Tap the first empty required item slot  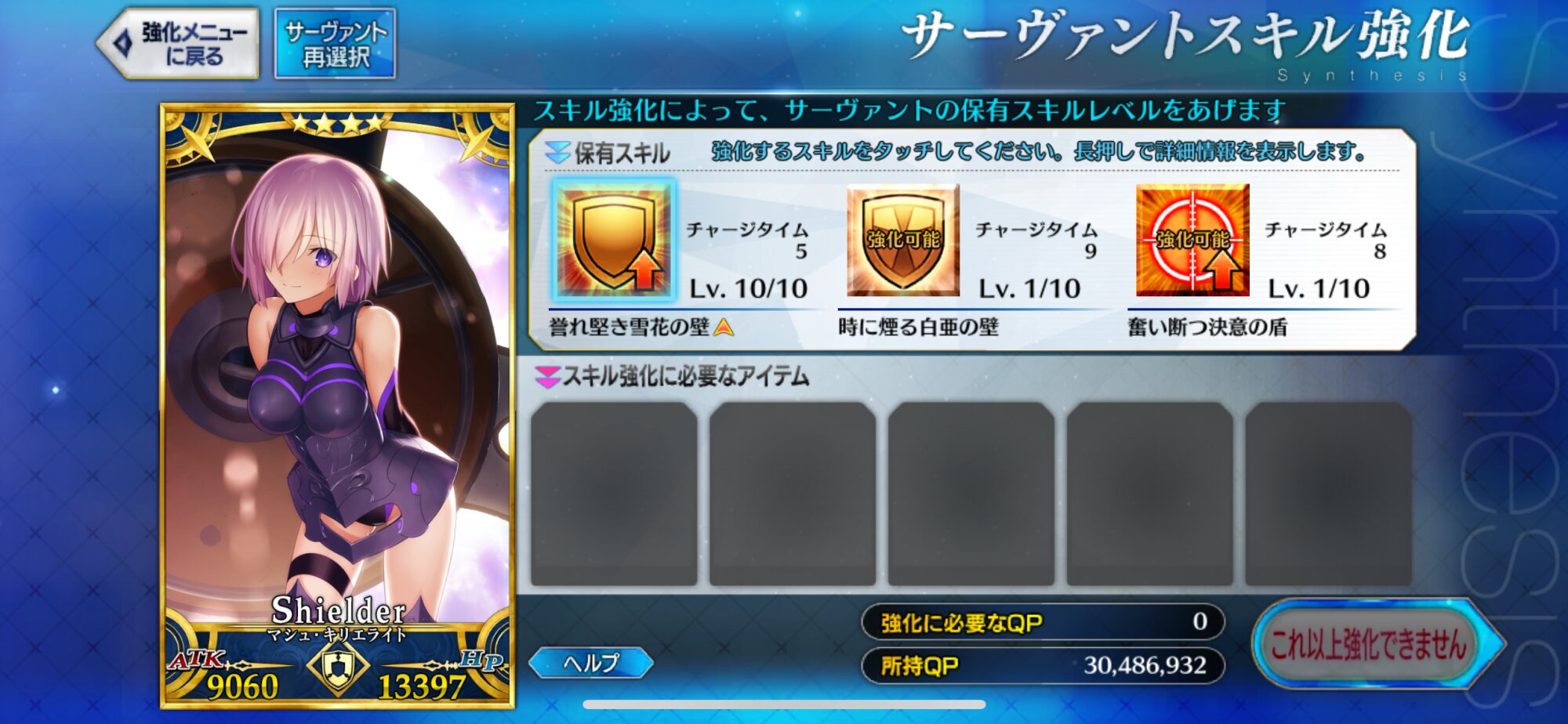(x=614, y=494)
